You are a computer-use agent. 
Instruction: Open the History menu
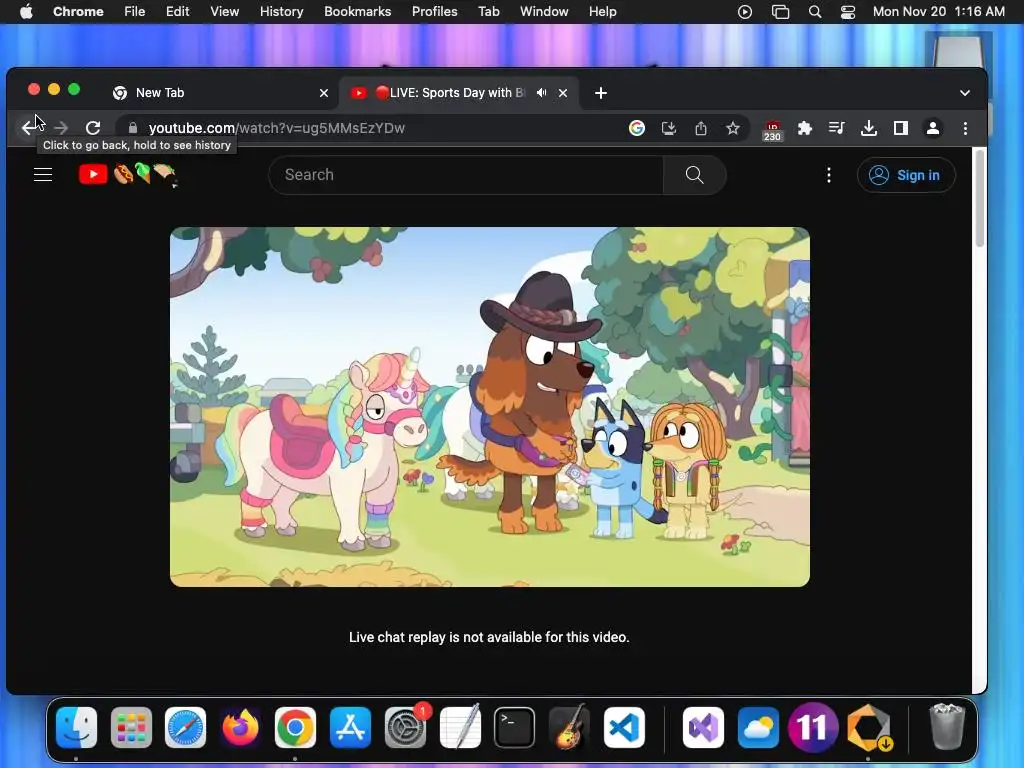pos(281,12)
